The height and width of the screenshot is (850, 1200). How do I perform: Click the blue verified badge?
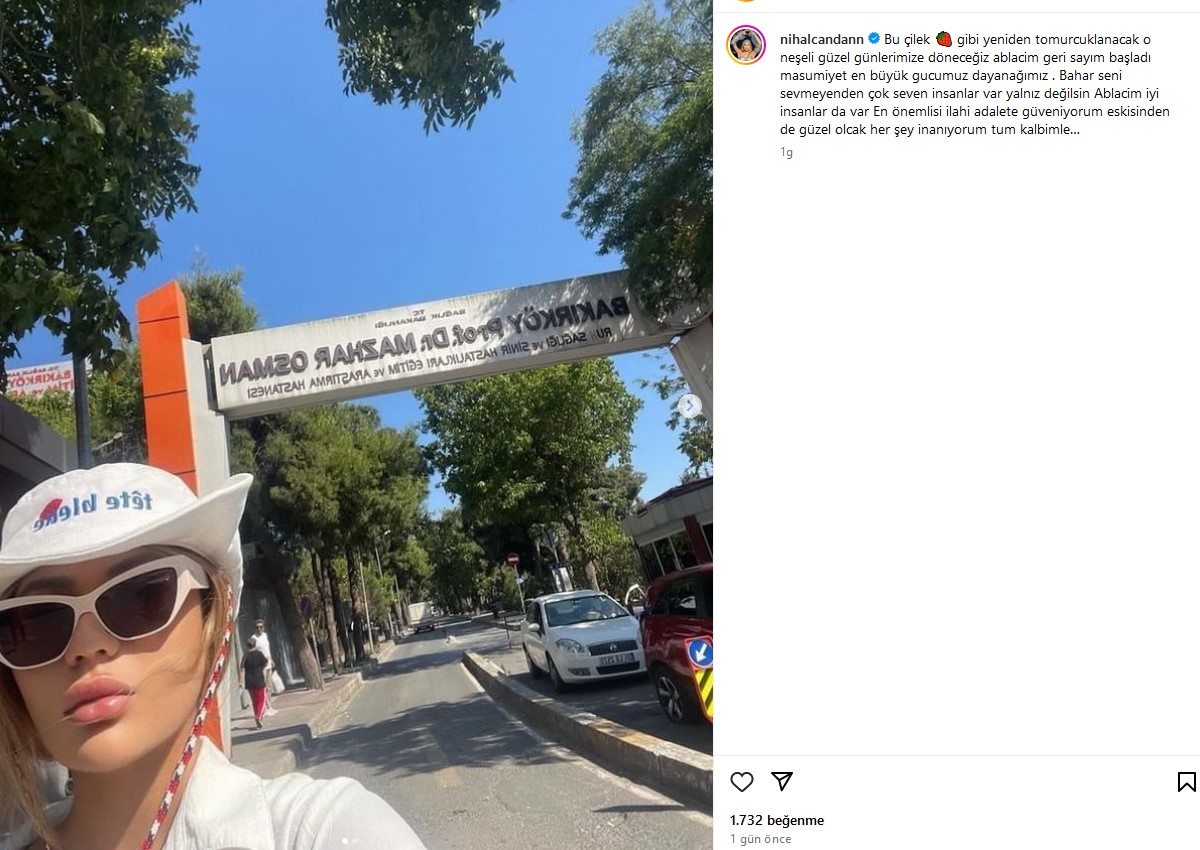point(874,39)
